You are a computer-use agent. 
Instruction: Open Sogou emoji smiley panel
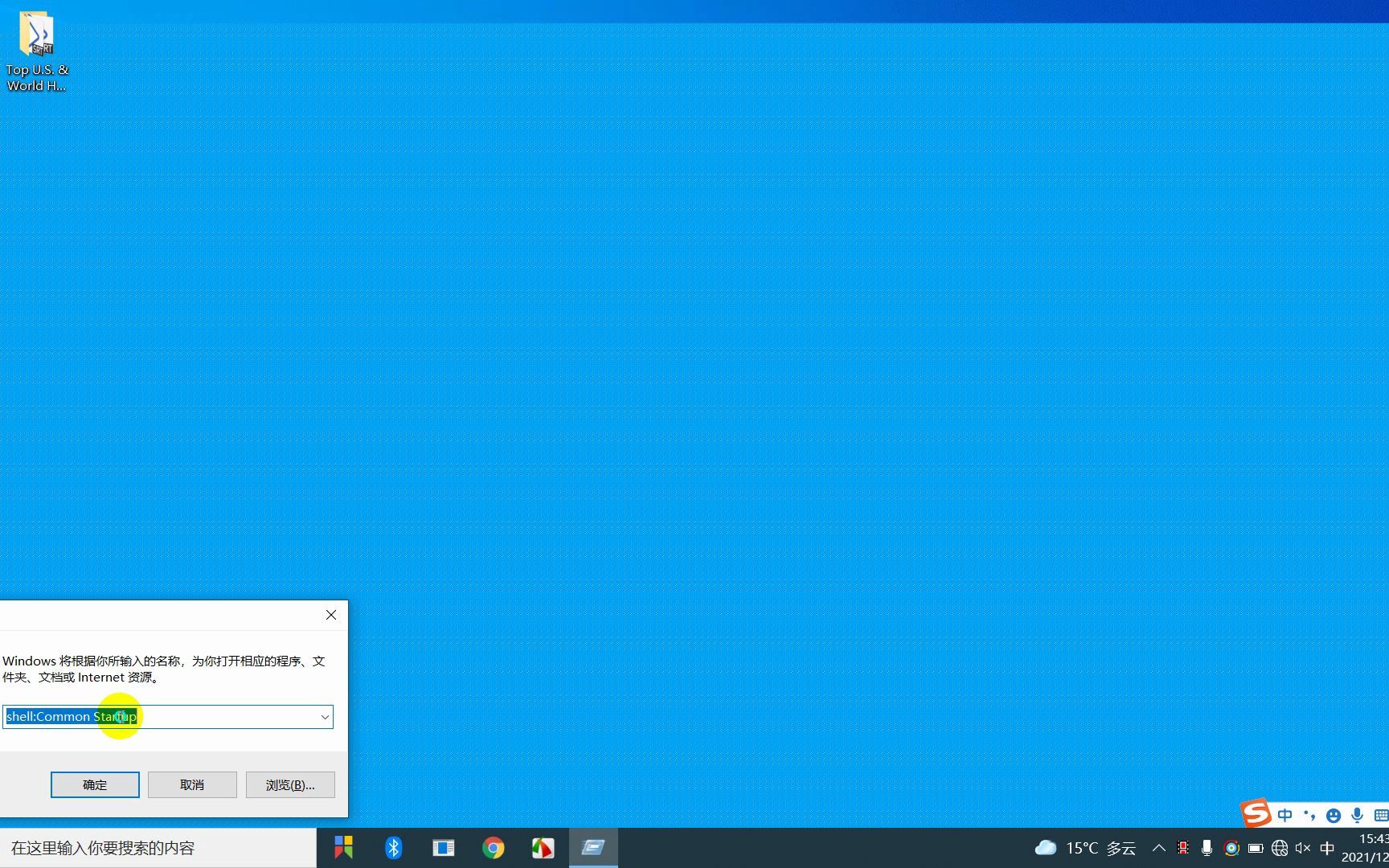tap(1334, 816)
